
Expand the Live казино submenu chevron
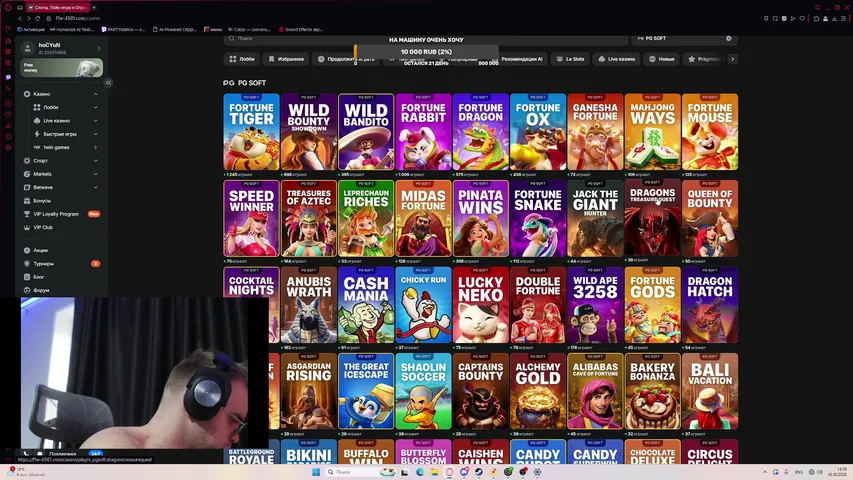96,121
